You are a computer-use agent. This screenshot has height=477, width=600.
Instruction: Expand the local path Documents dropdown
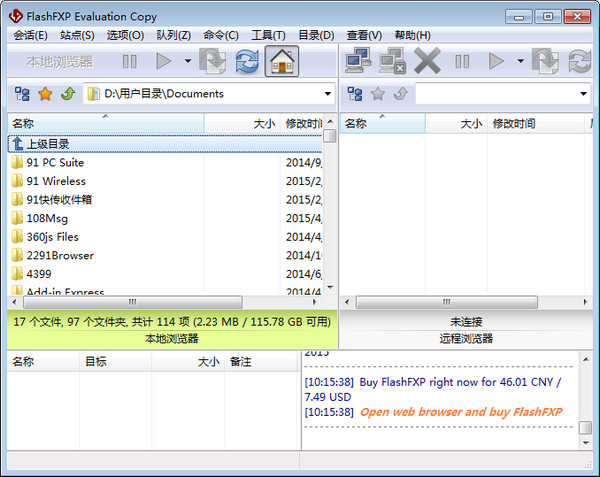(x=326, y=94)
